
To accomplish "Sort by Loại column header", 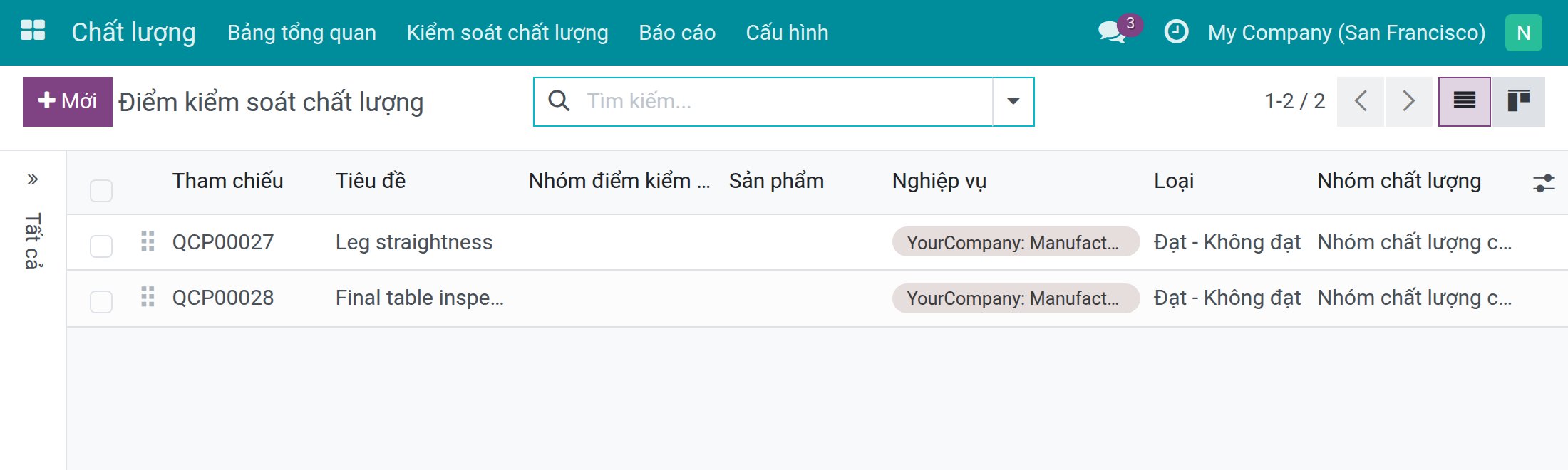I will [1173, 181].
